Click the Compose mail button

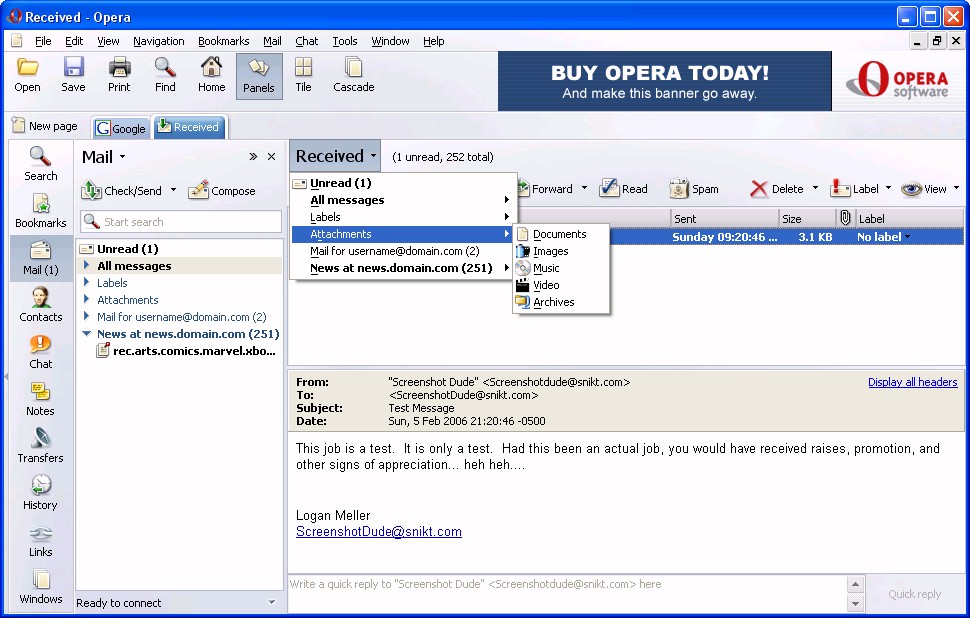(222, 190)
